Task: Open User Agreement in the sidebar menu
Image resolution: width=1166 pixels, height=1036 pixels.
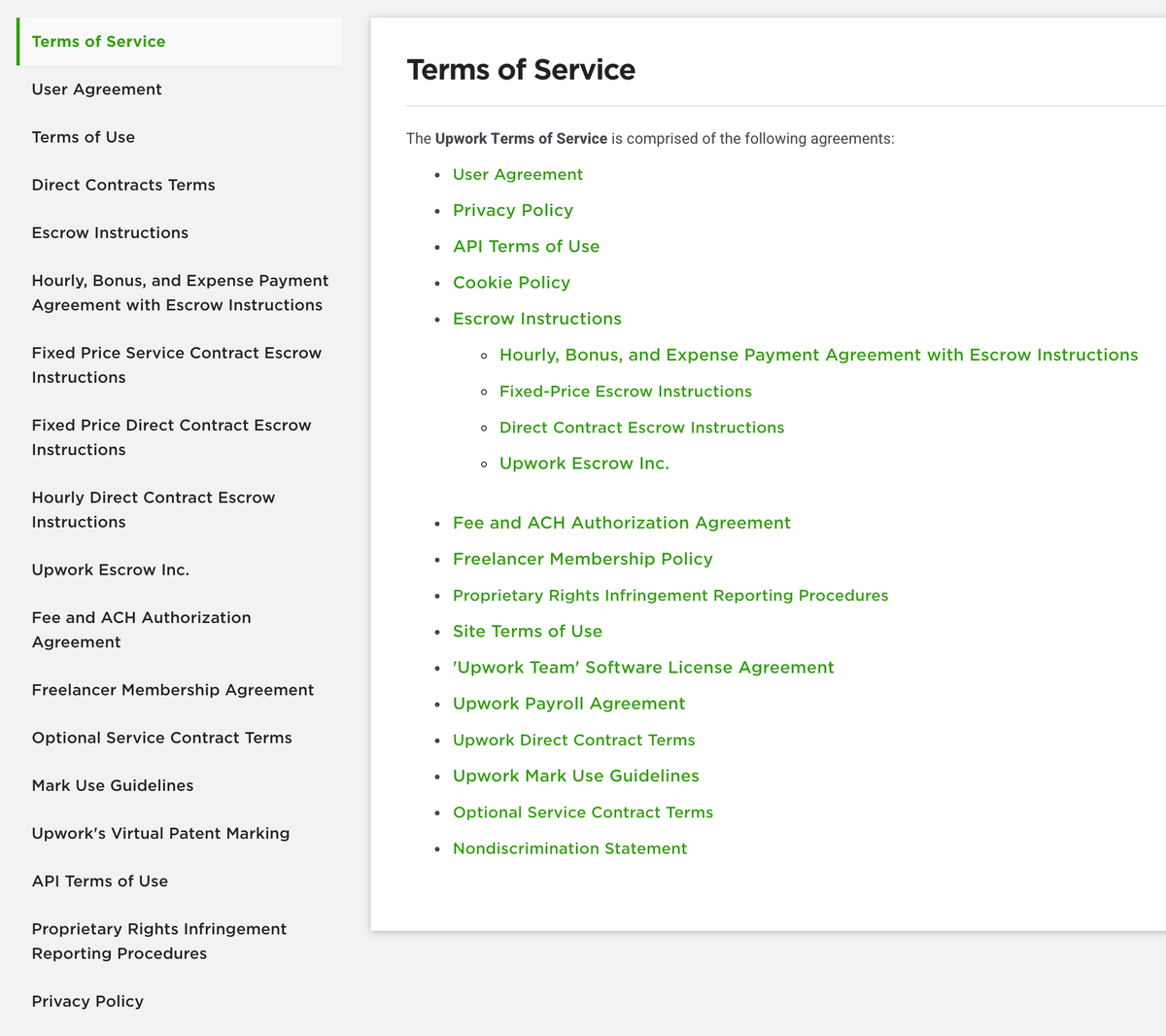Action: click(97, 89)
